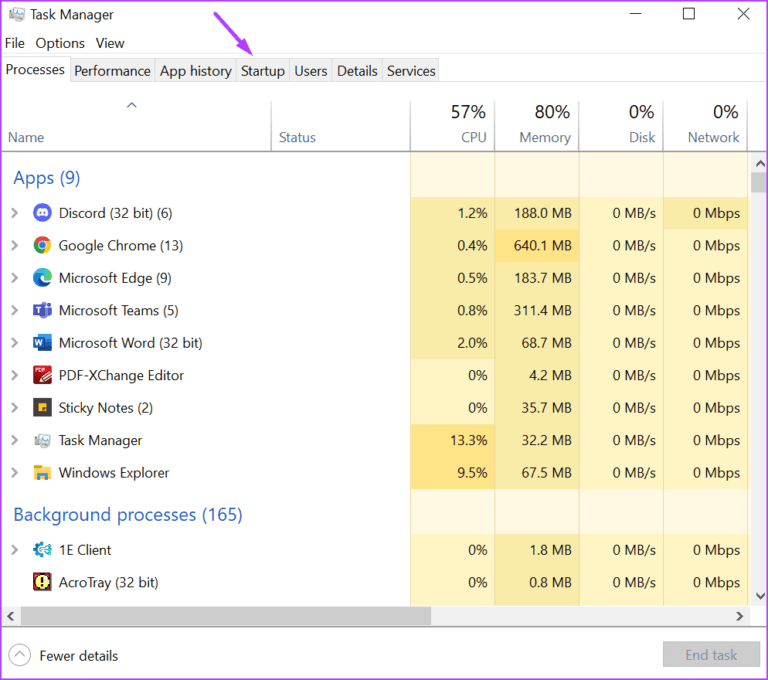Sort by the Disk column header

coord(621,126)
